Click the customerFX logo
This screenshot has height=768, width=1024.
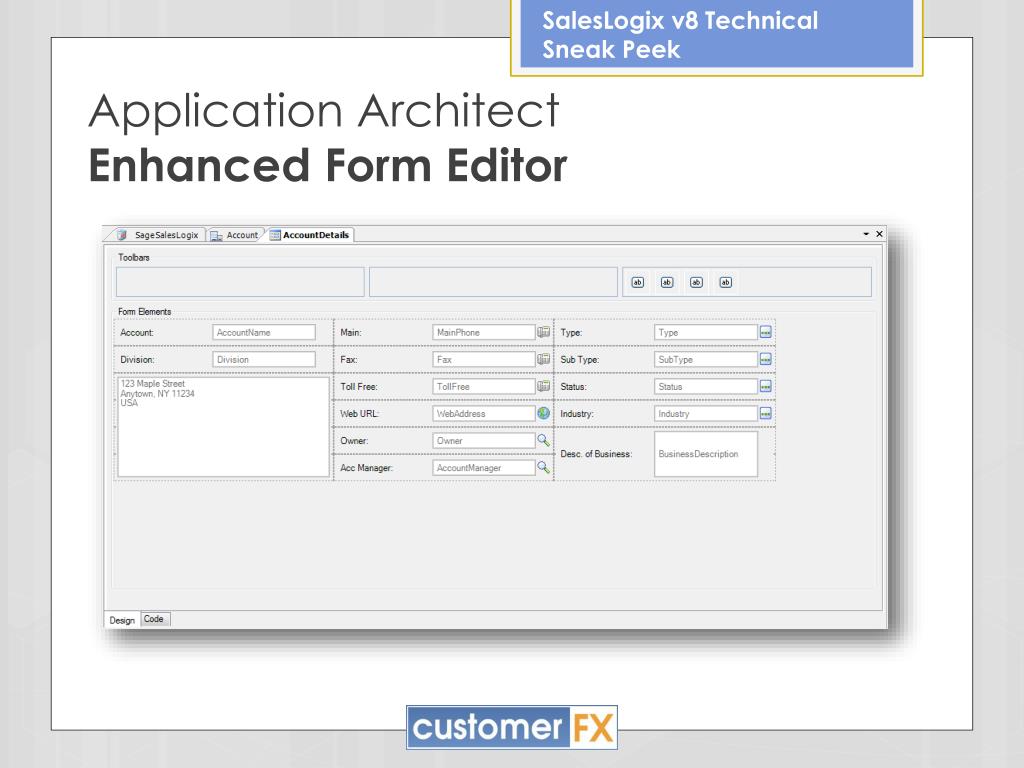pos(512,727)
